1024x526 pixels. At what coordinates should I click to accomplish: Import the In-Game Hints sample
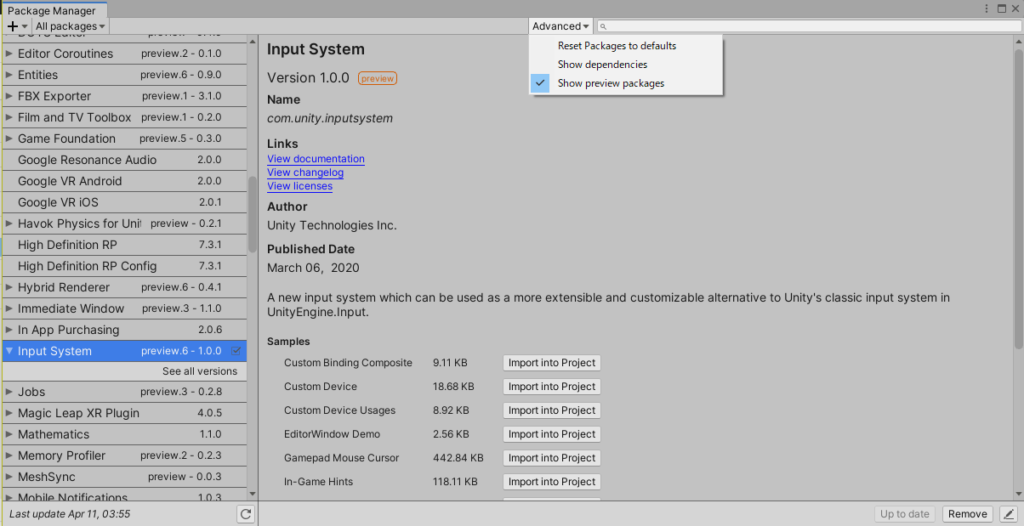552,482
